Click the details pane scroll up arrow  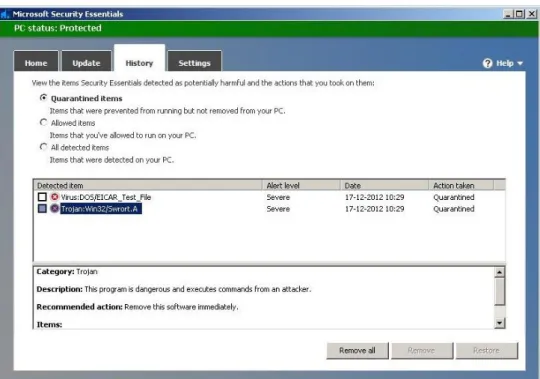click(x=499, y=272)
